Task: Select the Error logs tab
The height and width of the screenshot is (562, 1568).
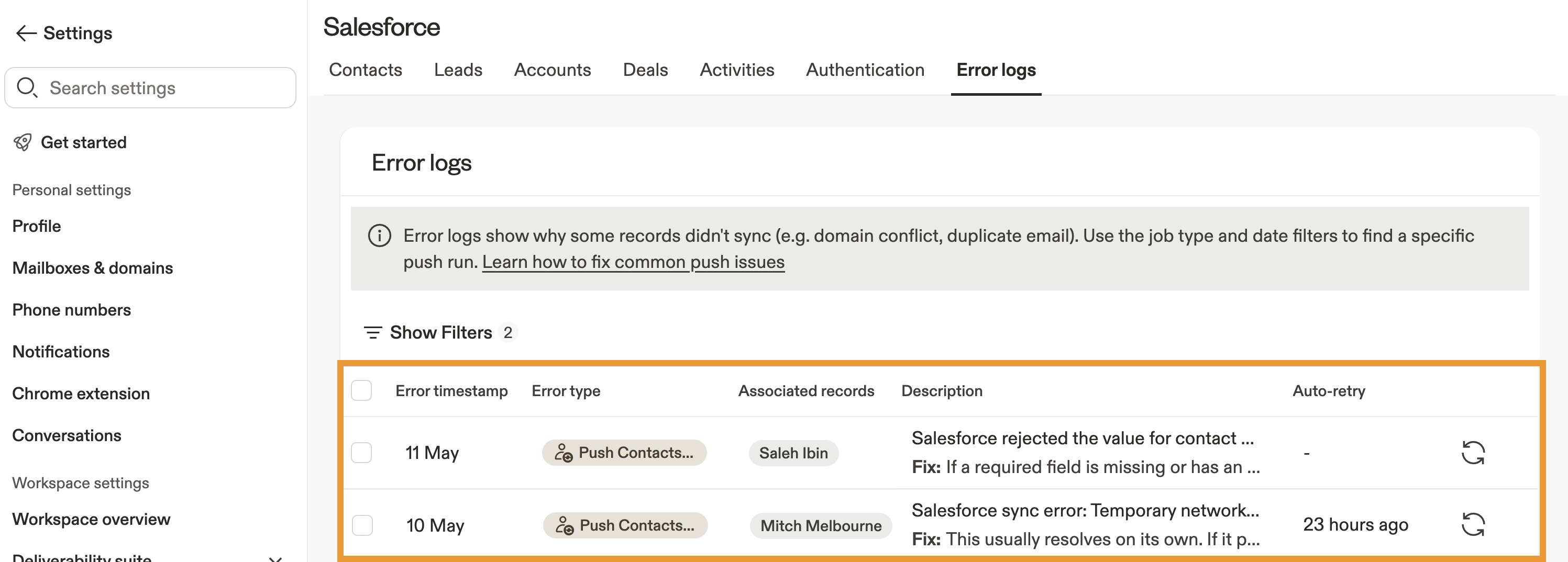Action: (996, 70)
